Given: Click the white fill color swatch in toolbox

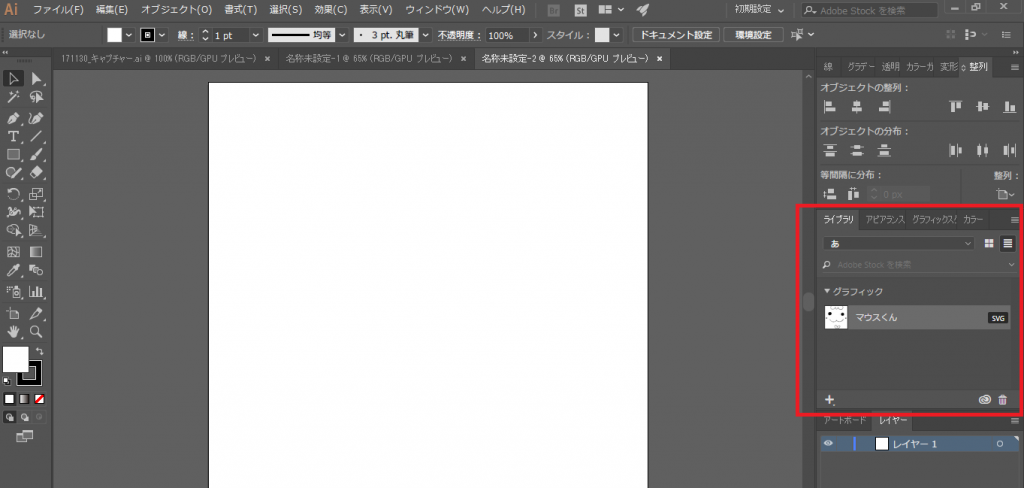Looking at the screenshot, I should tap(15, 359).
